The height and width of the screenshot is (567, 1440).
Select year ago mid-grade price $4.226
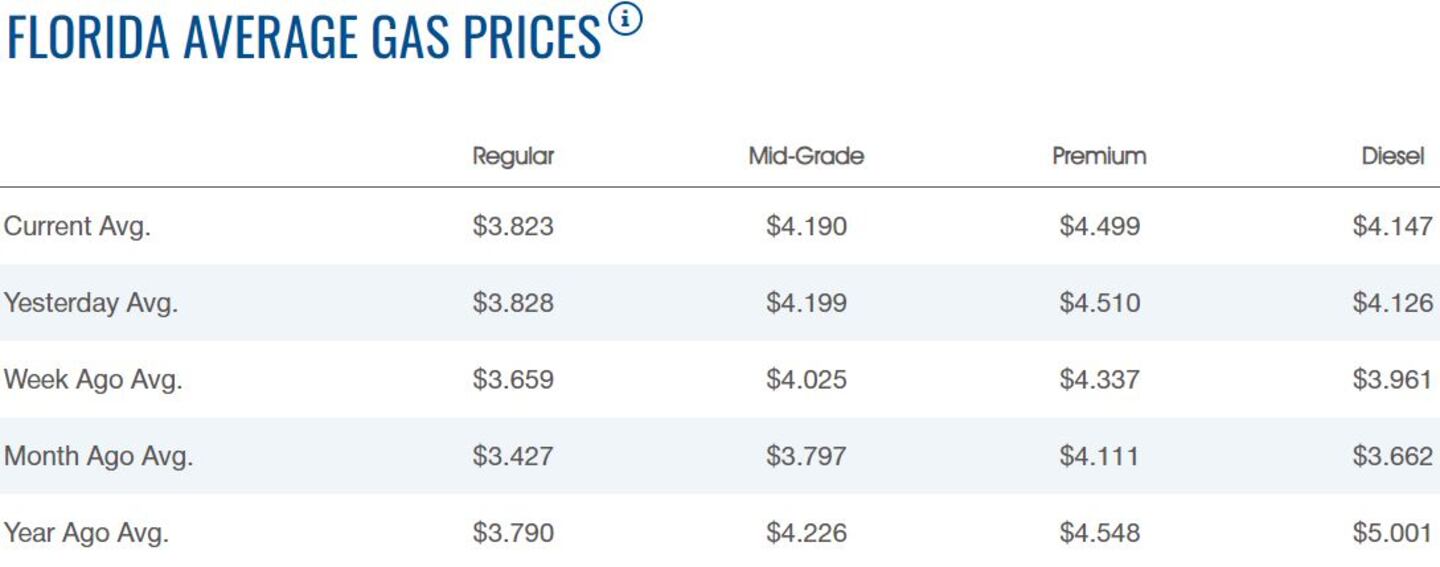(x=806, y=533)
